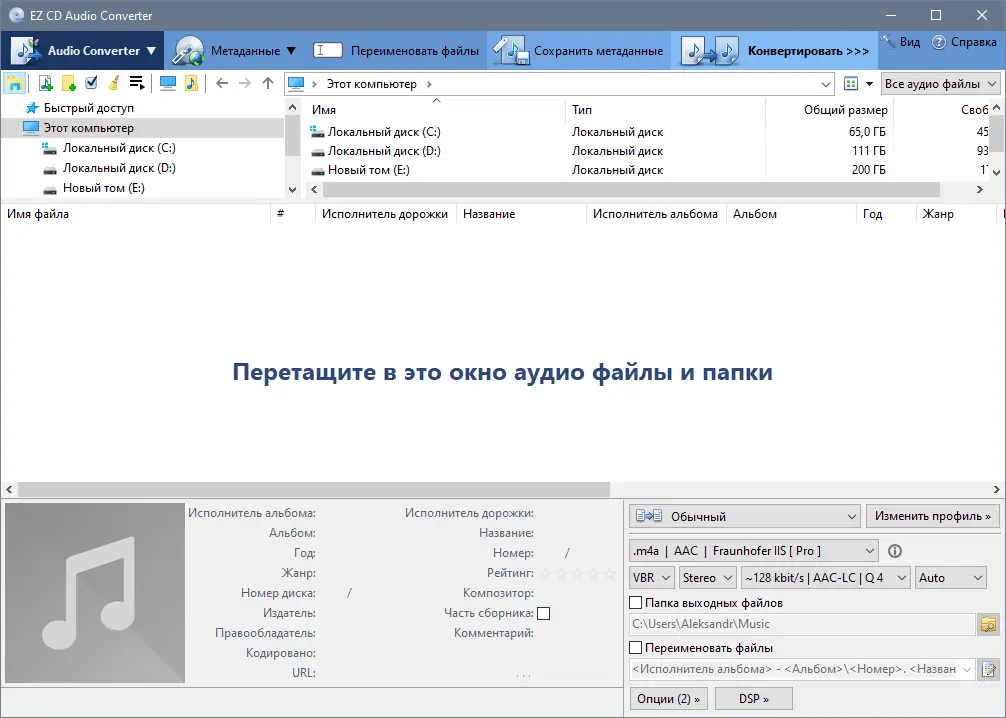
Task: Open the DSP settings panel
Action: (x=752, y=698)
